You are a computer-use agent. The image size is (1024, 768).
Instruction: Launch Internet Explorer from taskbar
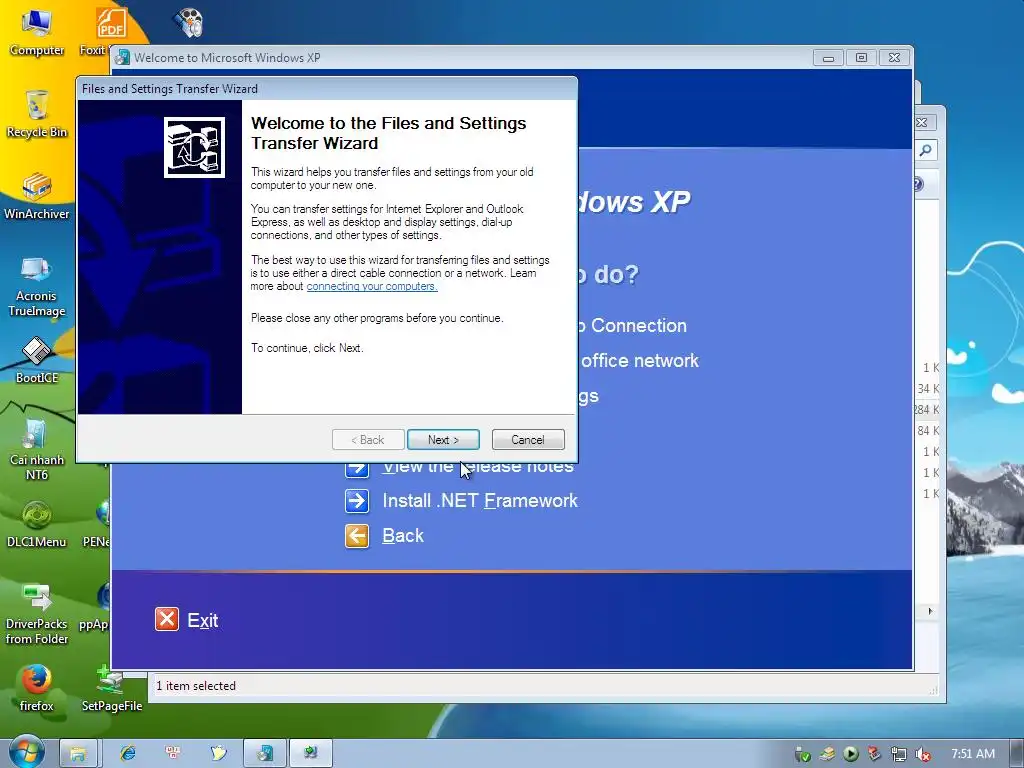127,754
